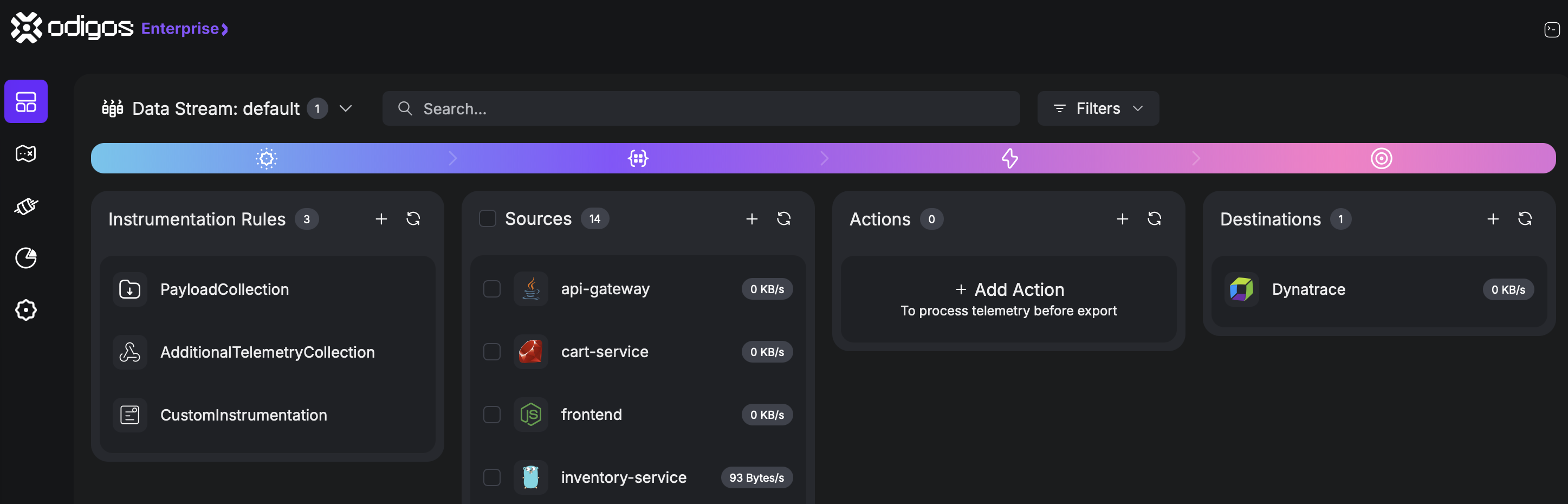Click Dynatrace 0 KB/s badge
The image size is (1568, 504).
pyautogui.click(x=1508, y=290)
